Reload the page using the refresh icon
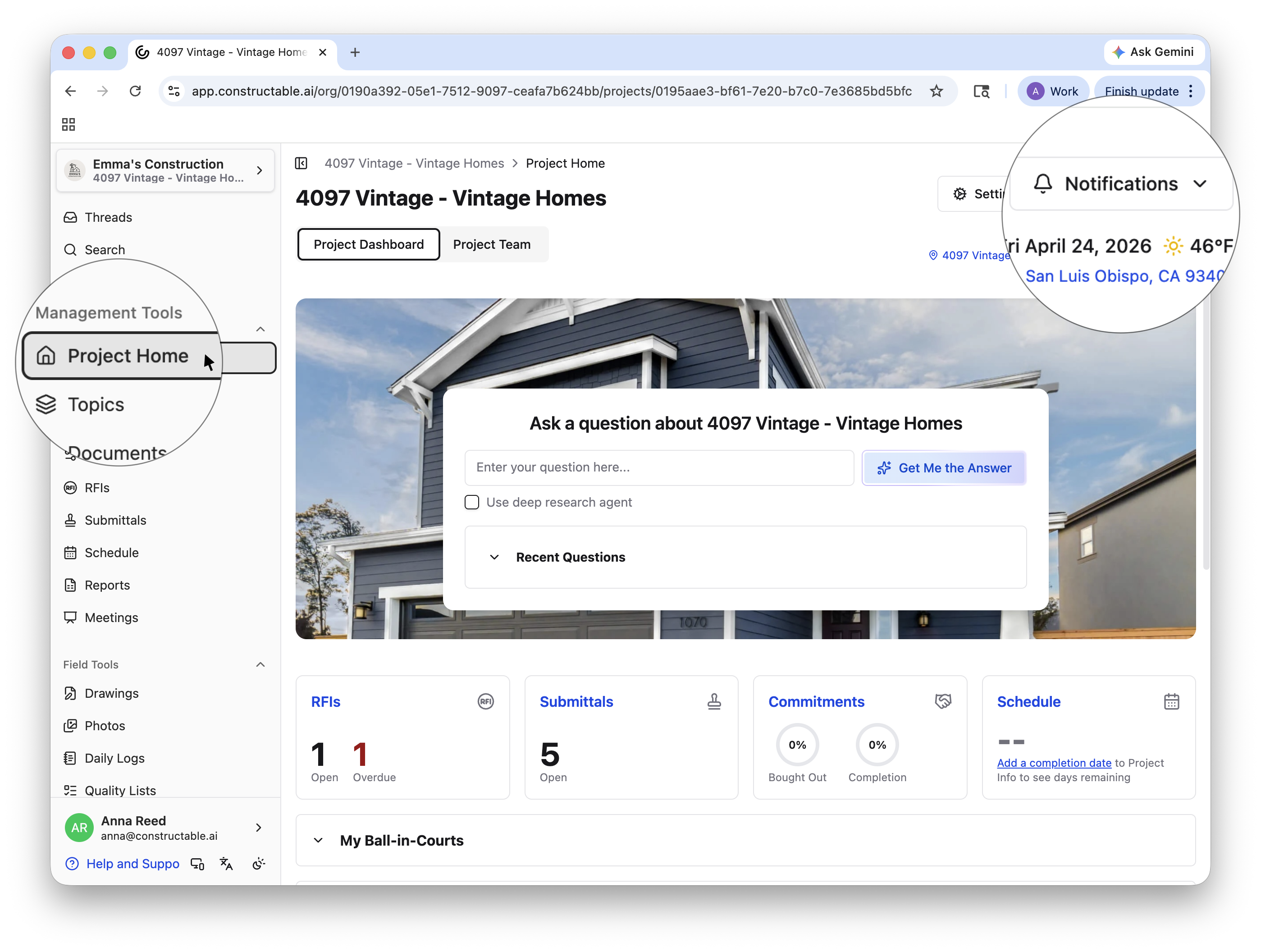Image resolution: width=1261 pixels, height=952 pixels. (135, 91)
